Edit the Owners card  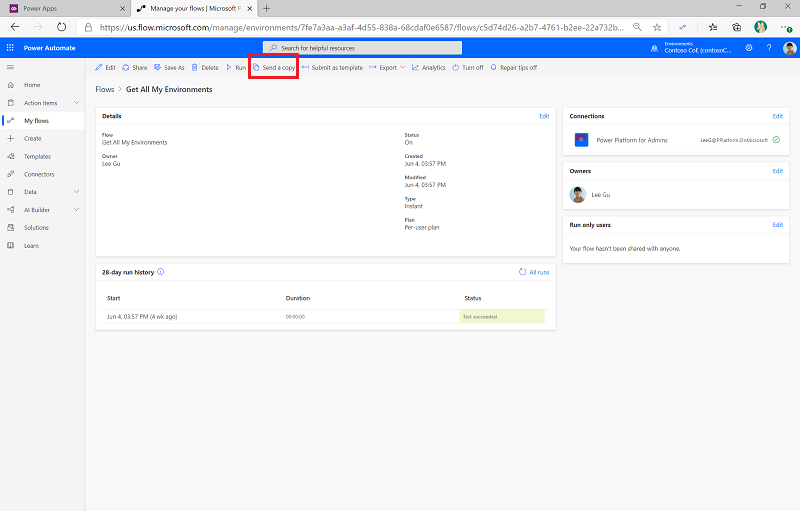point(777,171)
